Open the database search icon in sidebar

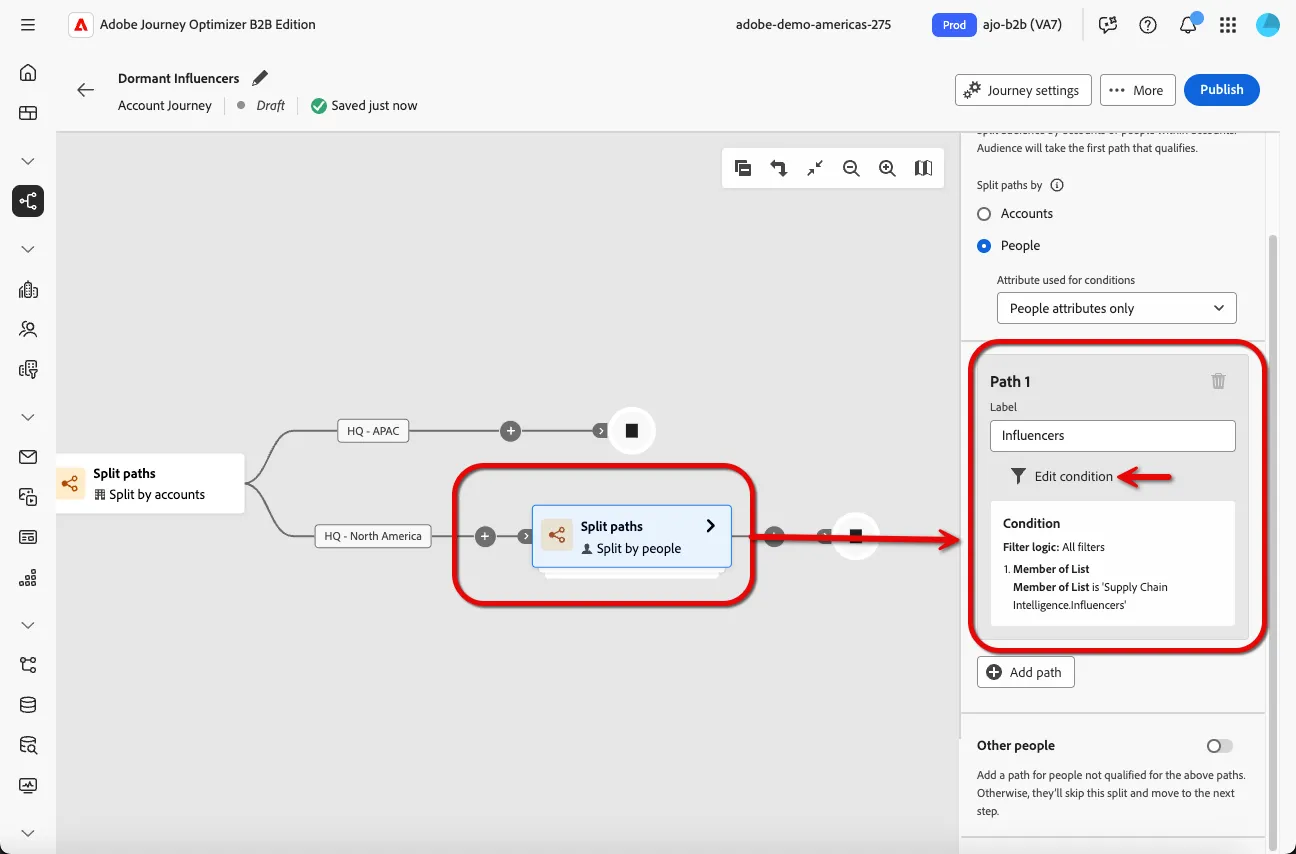(28, 745)
